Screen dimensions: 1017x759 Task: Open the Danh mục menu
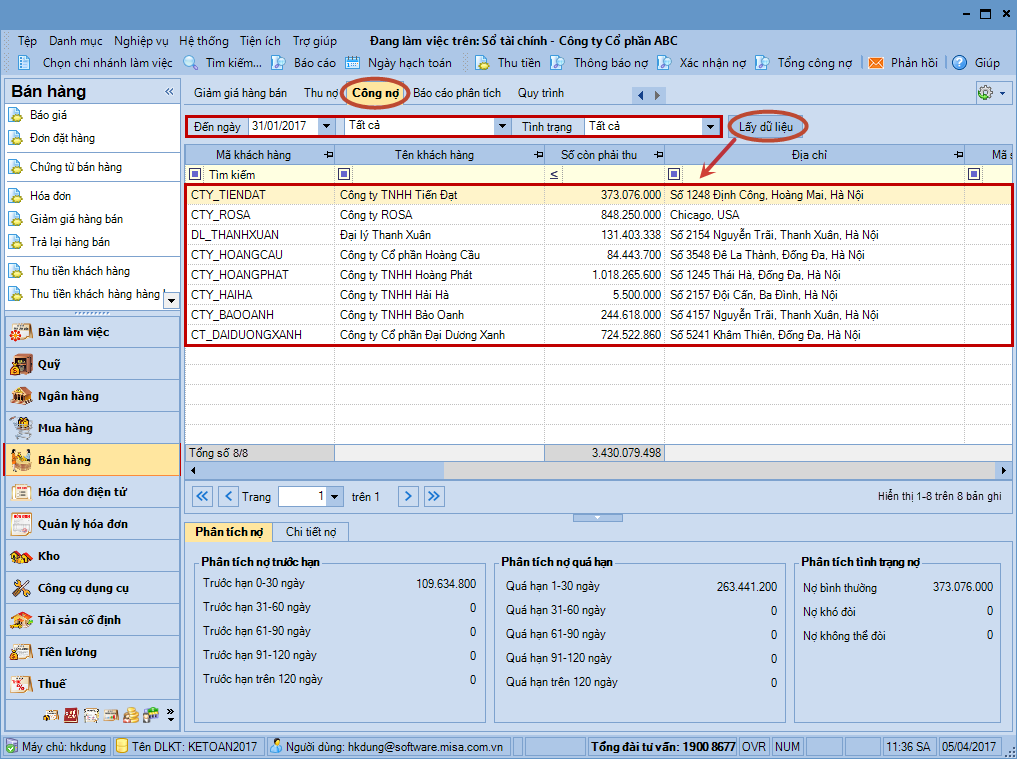click(75, 41)
